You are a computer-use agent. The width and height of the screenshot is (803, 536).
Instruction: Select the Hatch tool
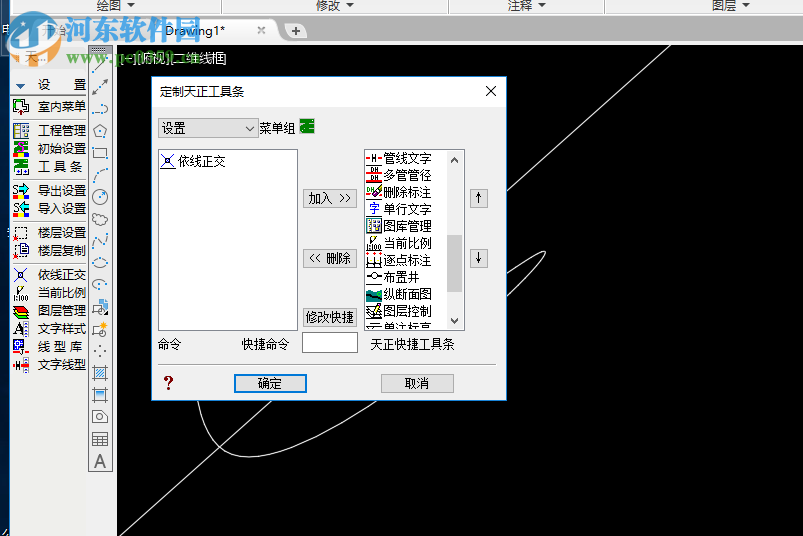click(100, 373)
